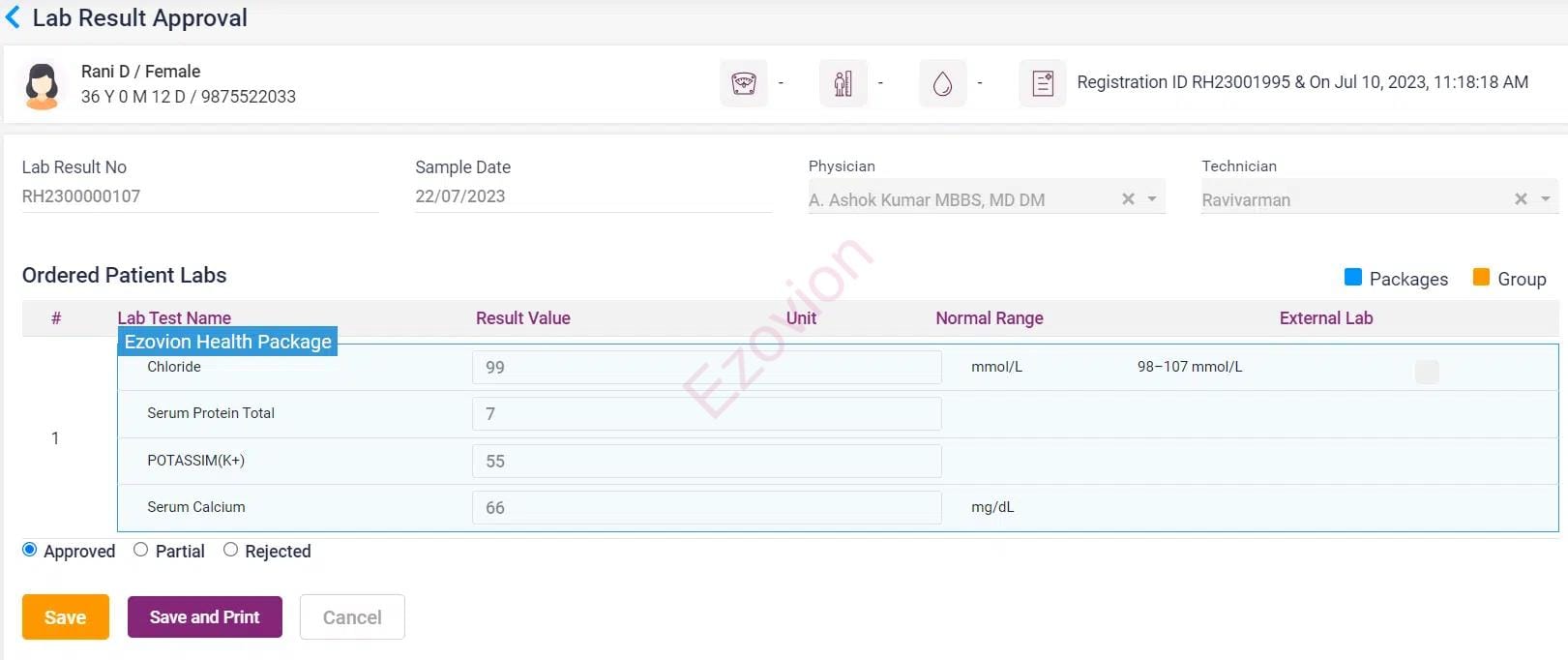Viewport: 1568px width, 660px height.
Task: Choose the Rejected radio option
Action: (230, 550)
